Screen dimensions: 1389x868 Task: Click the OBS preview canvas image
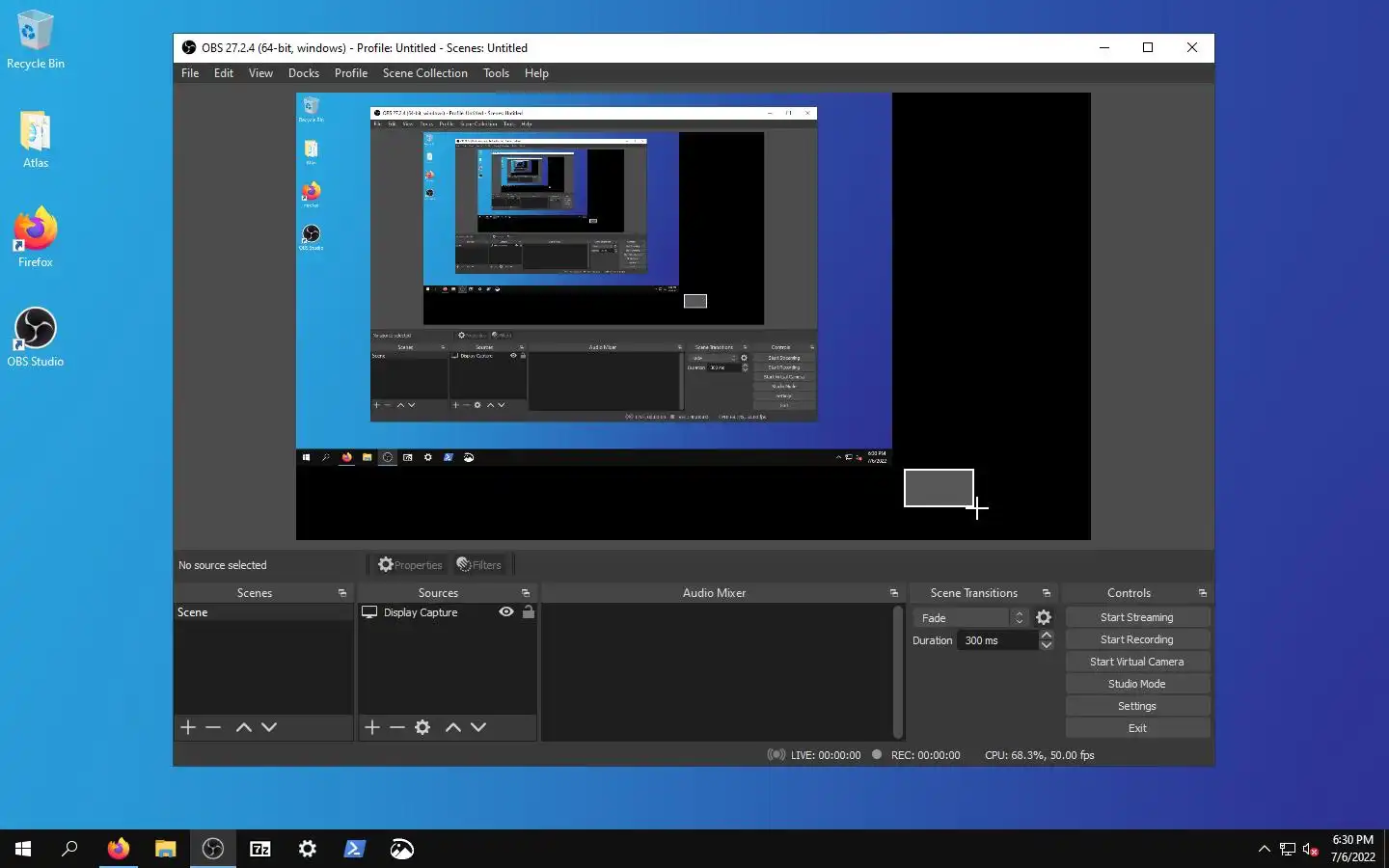[693, 316]
